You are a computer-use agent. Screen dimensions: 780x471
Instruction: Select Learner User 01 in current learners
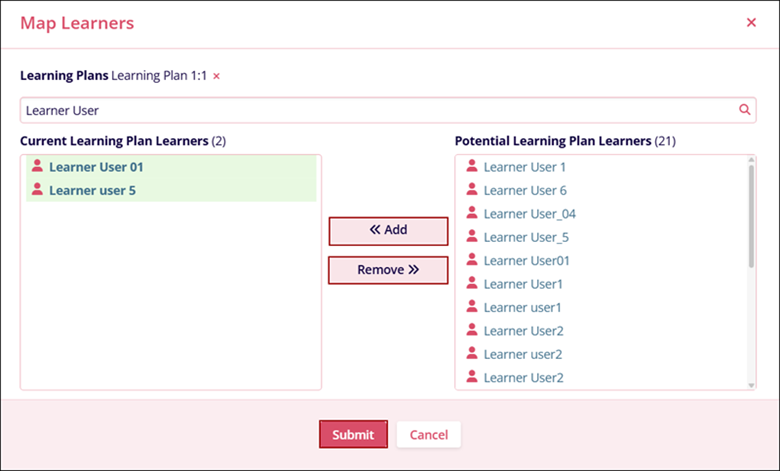(x=96, y=167)
